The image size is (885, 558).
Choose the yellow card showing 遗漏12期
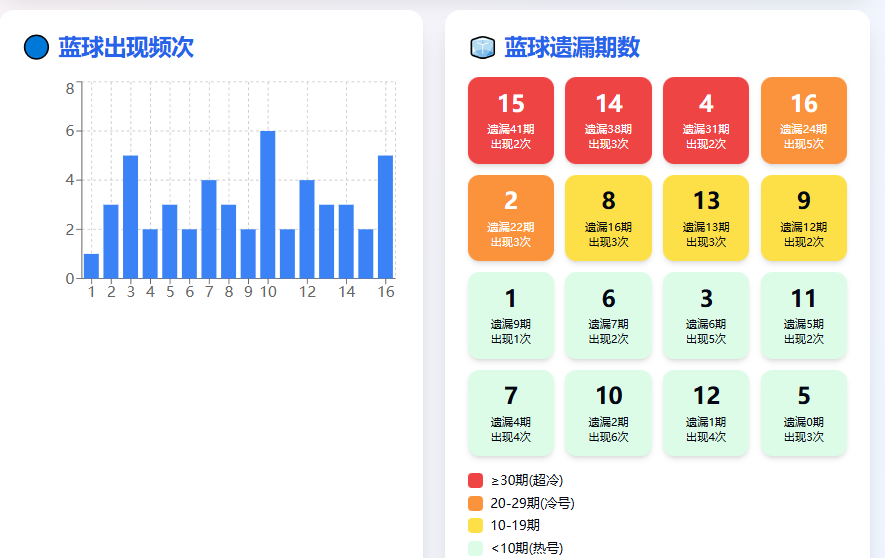pyautogui.click(x=803, y=218)
